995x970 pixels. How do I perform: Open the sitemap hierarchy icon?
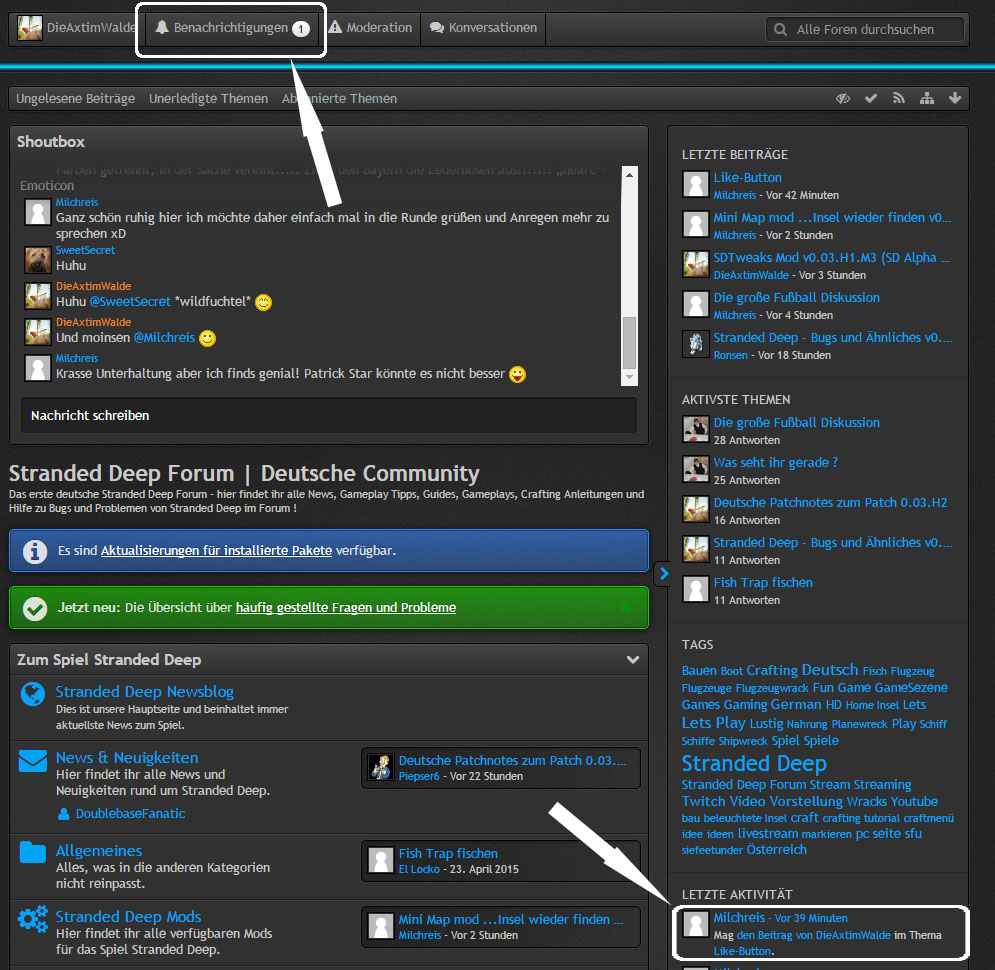coord(926,98)
